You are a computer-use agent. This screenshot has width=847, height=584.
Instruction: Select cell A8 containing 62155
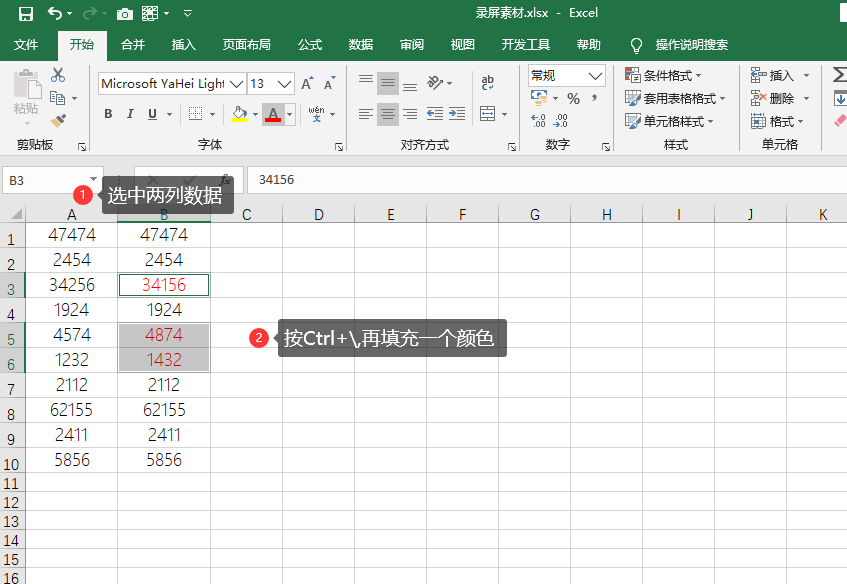point(71,410)
